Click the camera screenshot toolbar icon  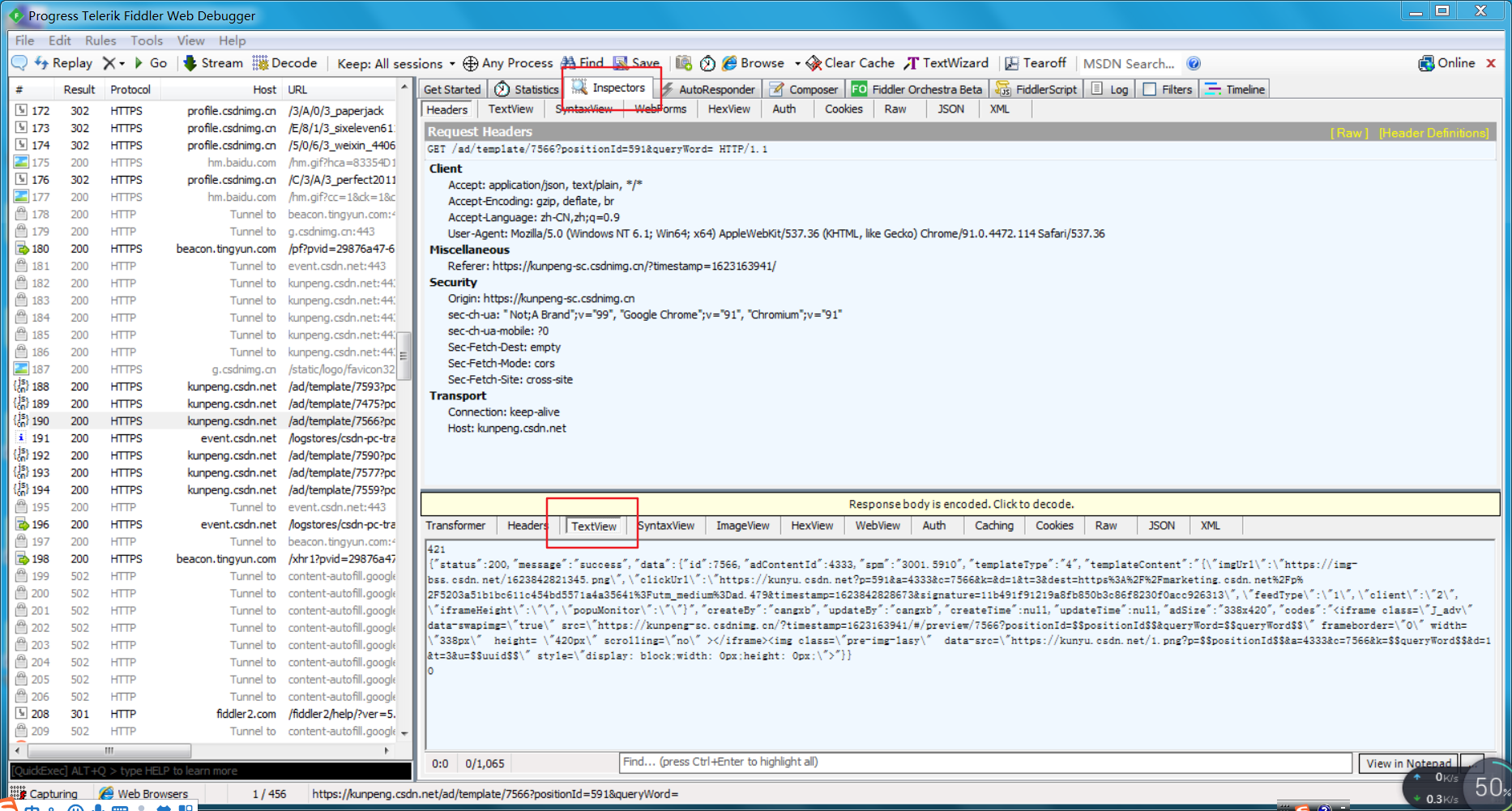(684, 63)
